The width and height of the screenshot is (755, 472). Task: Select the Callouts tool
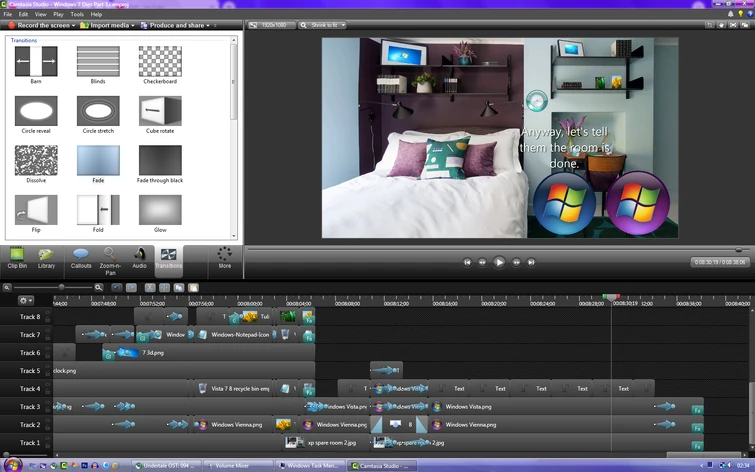coord(81,258)
